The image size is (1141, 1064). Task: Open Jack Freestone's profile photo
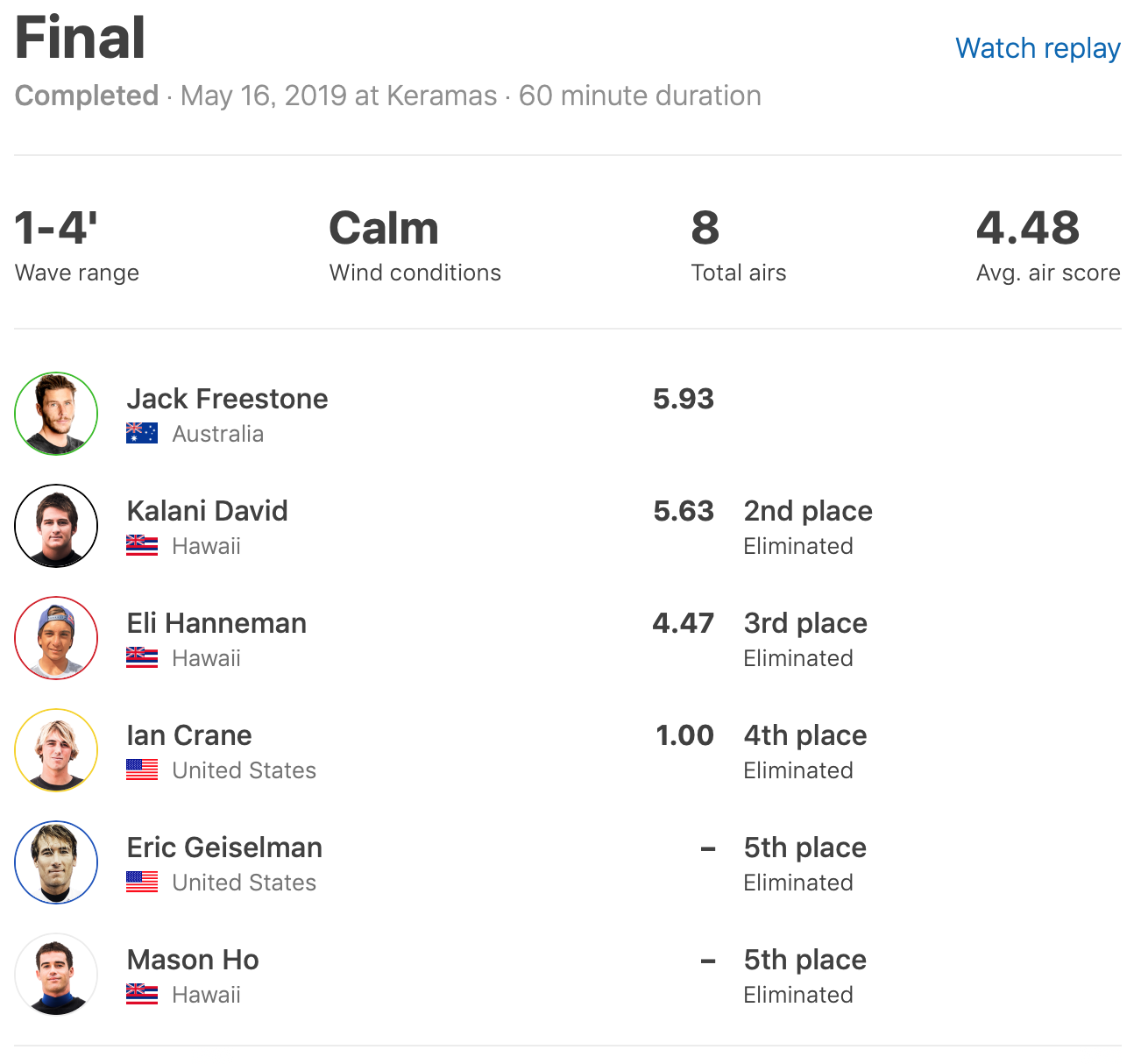tap(56, 414)
